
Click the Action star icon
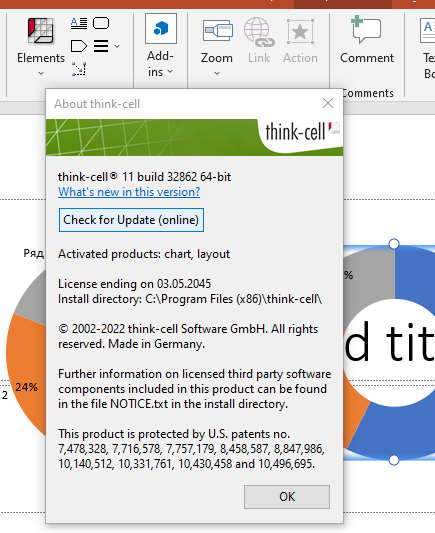(300, 32)
